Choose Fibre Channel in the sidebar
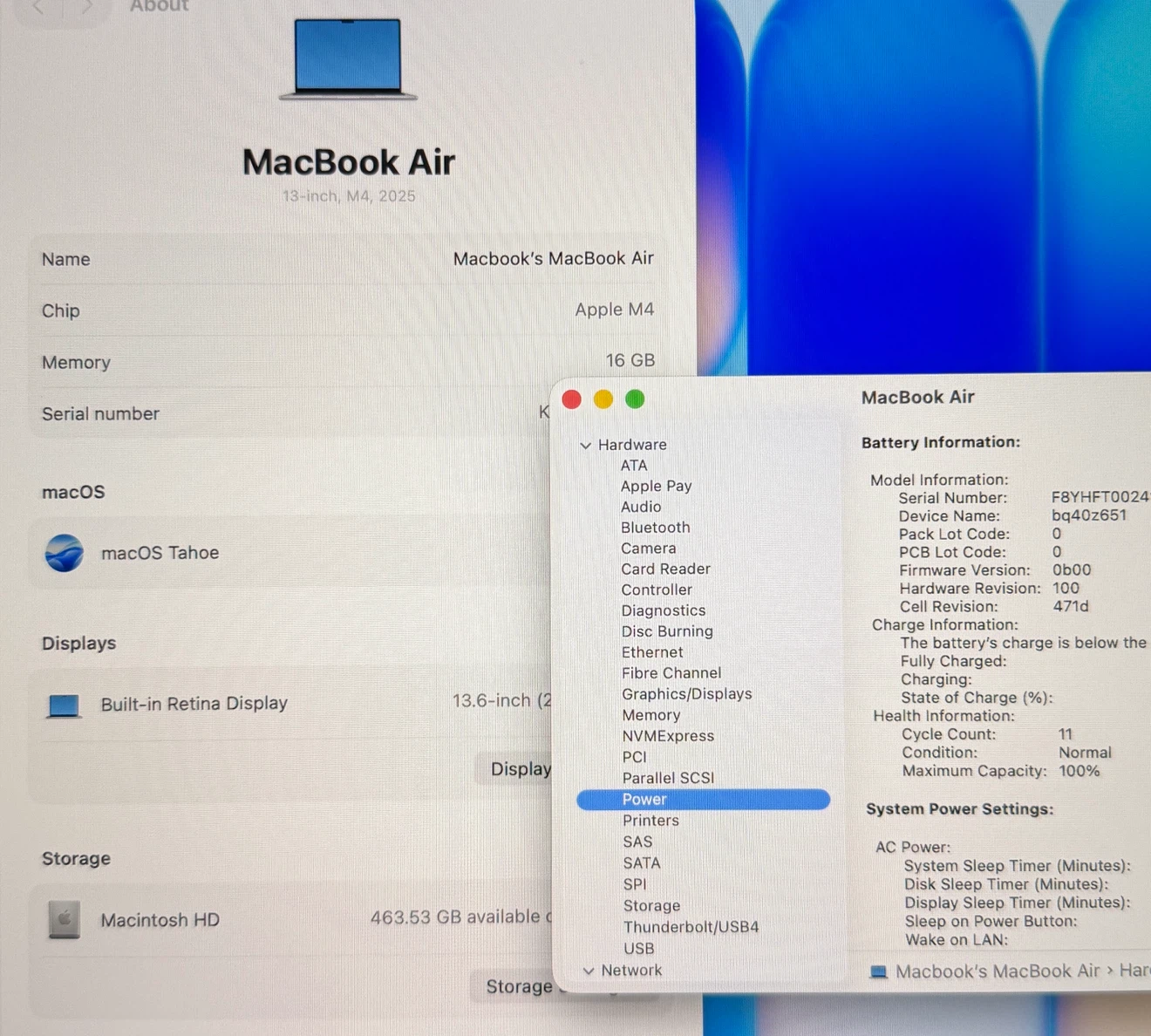 [x=671, y=673]
